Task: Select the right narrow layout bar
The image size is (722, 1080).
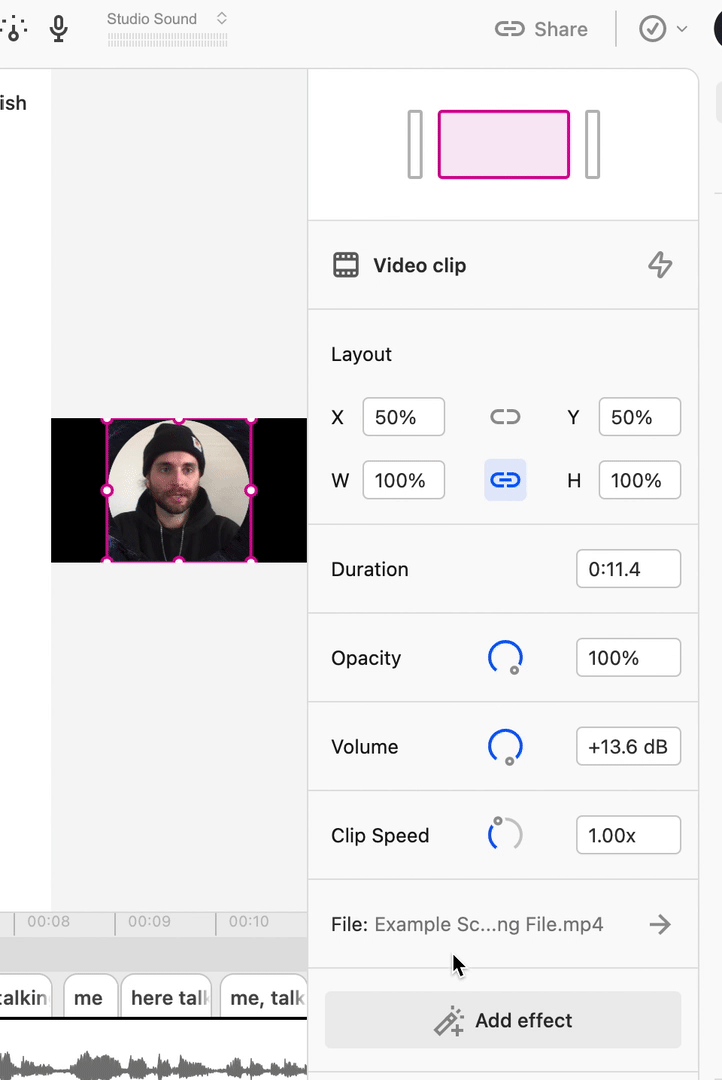Action: point(592,145)
